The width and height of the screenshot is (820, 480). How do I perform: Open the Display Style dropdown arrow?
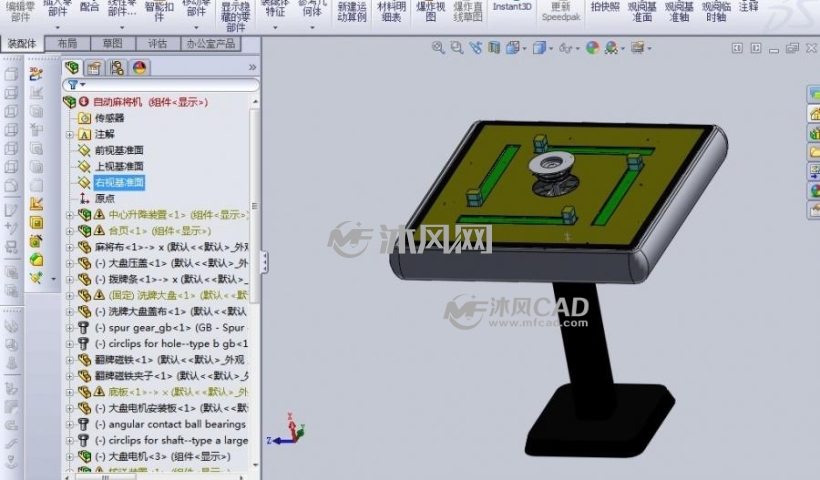[551, 49]
